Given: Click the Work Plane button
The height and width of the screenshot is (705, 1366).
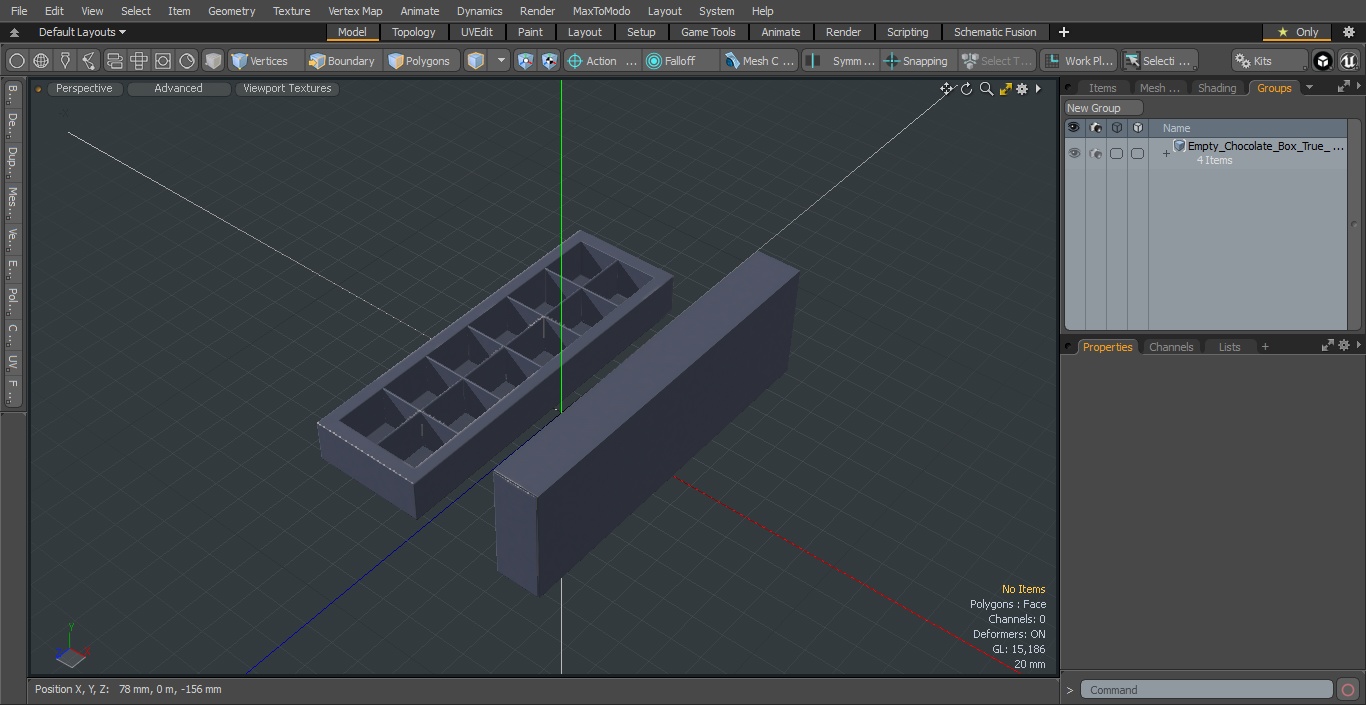Looking at the screenshot, I should 1078,61.
